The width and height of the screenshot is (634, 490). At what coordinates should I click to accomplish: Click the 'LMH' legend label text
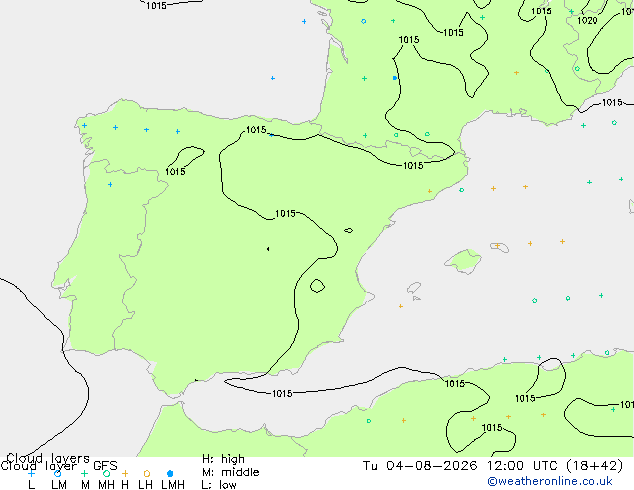click(173, 485)
